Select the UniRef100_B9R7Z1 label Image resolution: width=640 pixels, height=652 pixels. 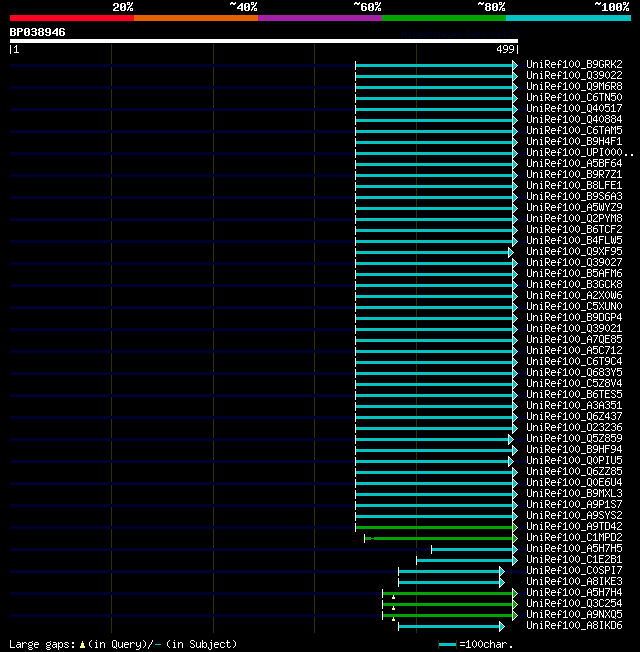pos(574,174)
